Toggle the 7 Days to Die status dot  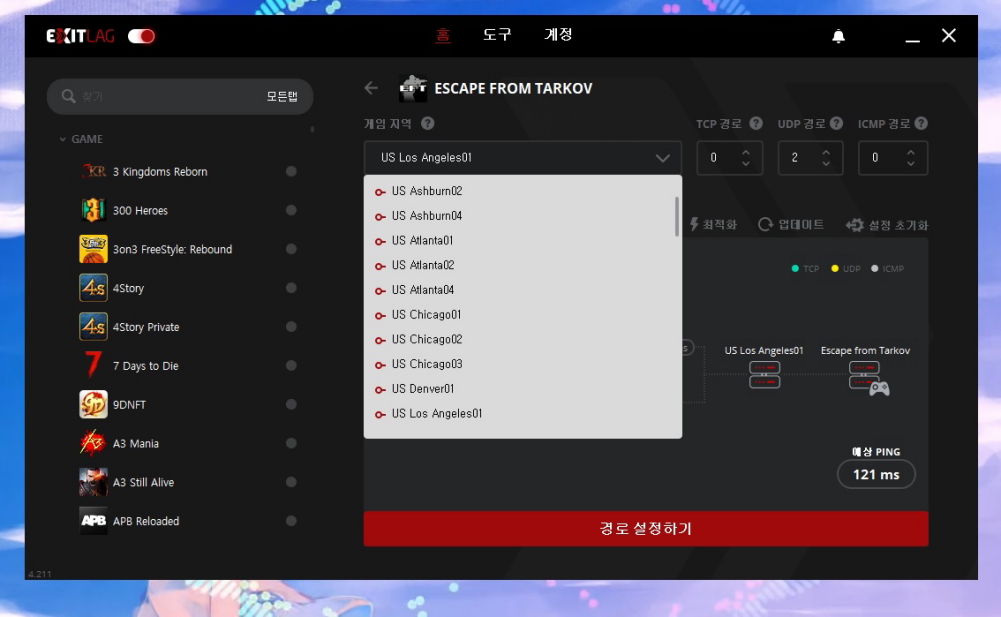(291, 365)
